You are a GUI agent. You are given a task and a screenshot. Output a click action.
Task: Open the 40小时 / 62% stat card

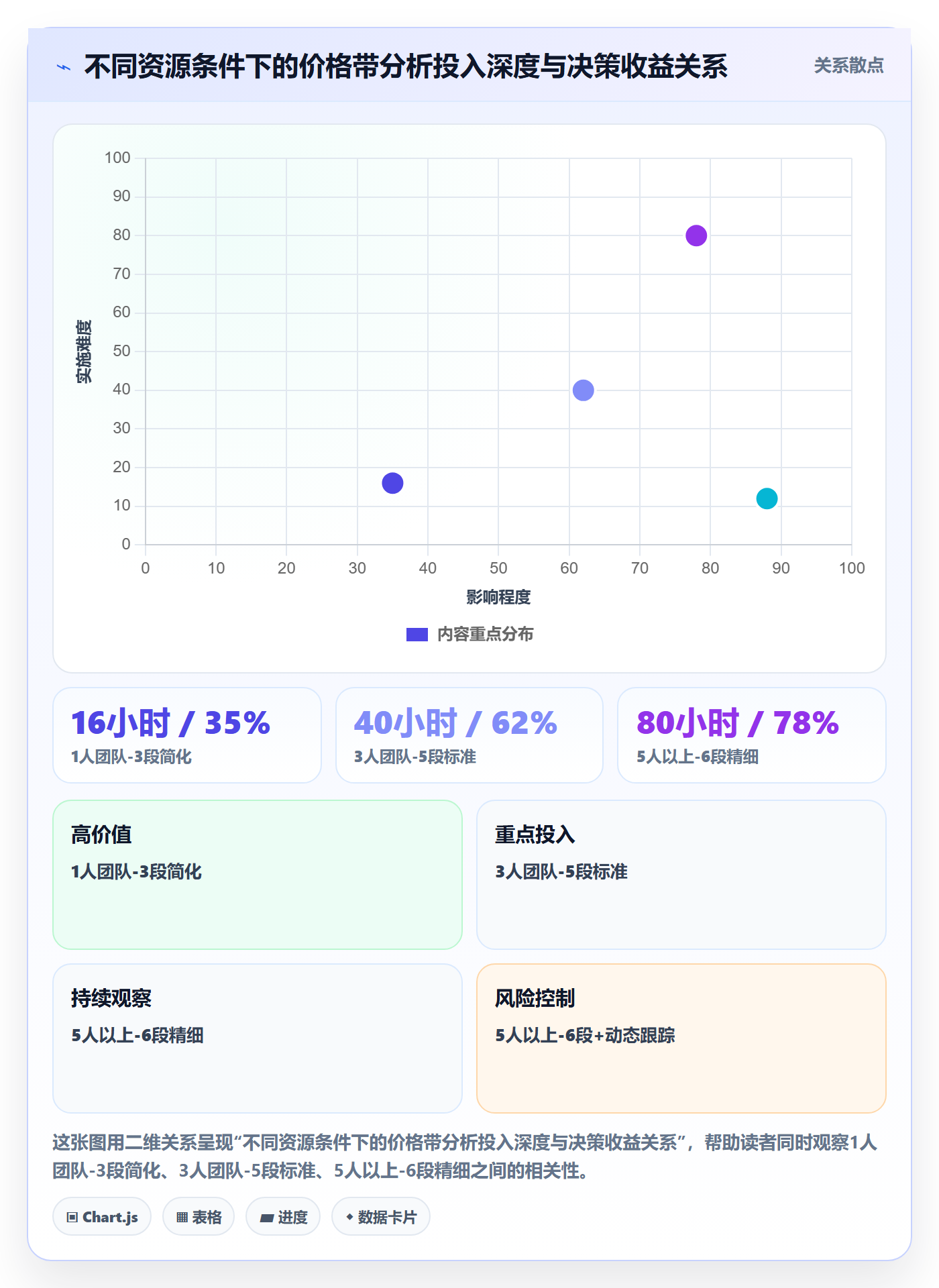click(x=469, y=735)
